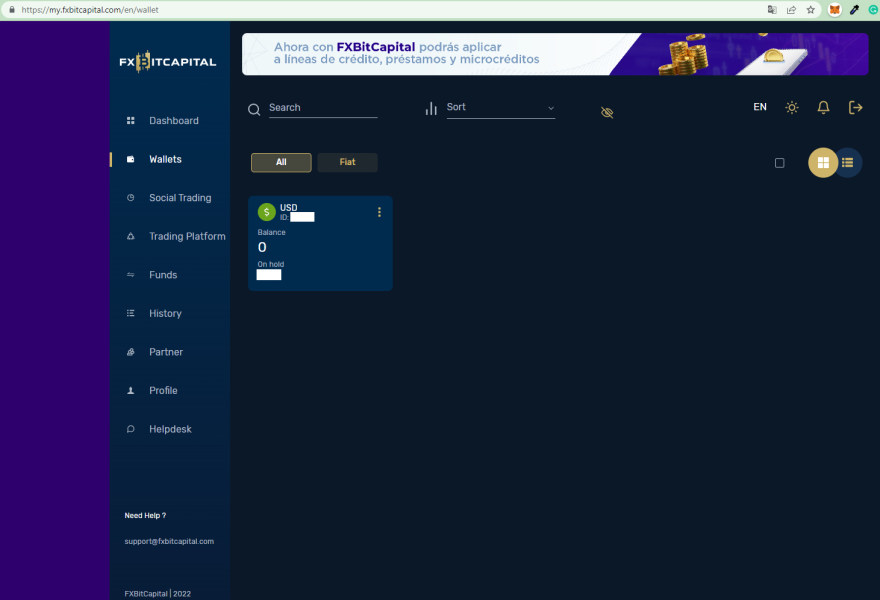The width and height of the screenshot is (880, 600).
Task: Open the EN language selector
Action: tap(760, 107)
